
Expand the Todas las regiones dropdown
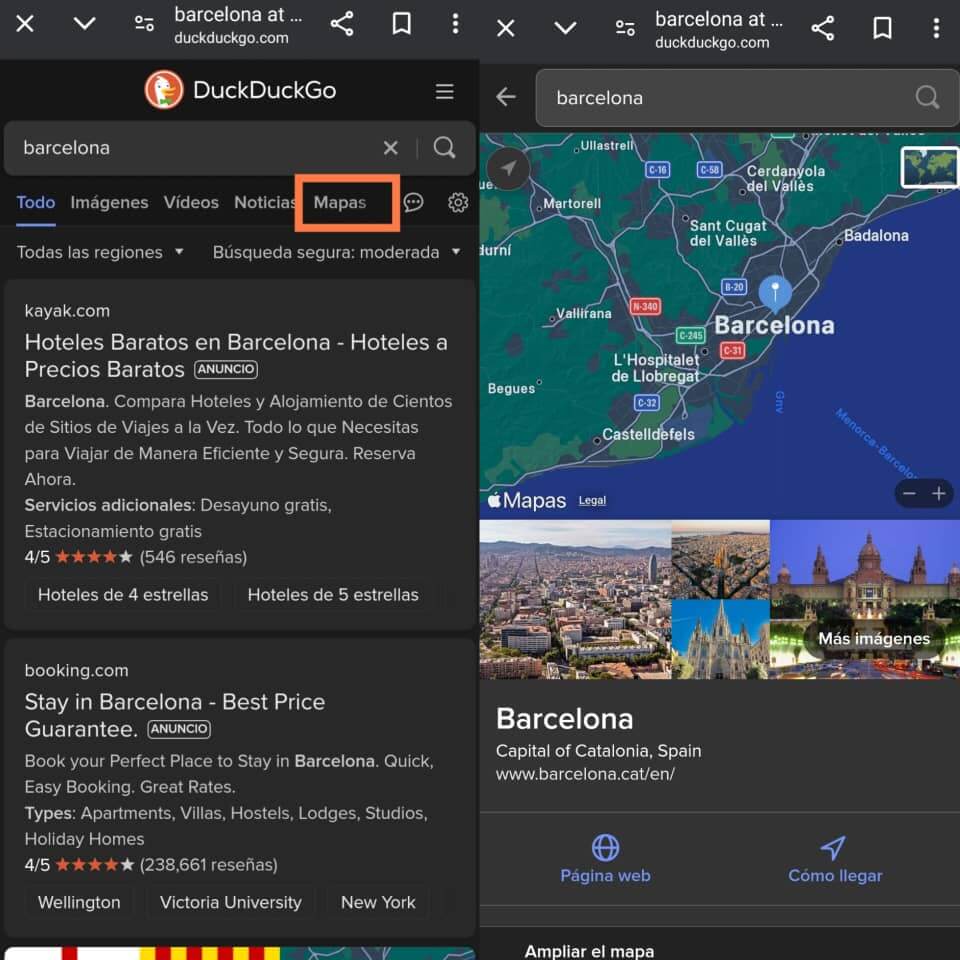100,252
